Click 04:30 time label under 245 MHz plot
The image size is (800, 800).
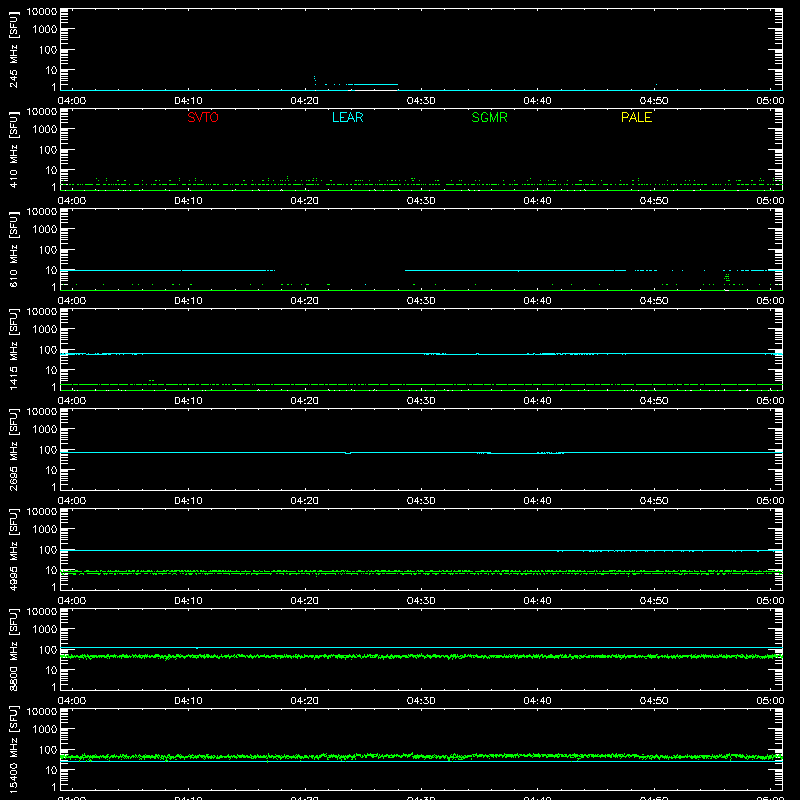[421, 101]
